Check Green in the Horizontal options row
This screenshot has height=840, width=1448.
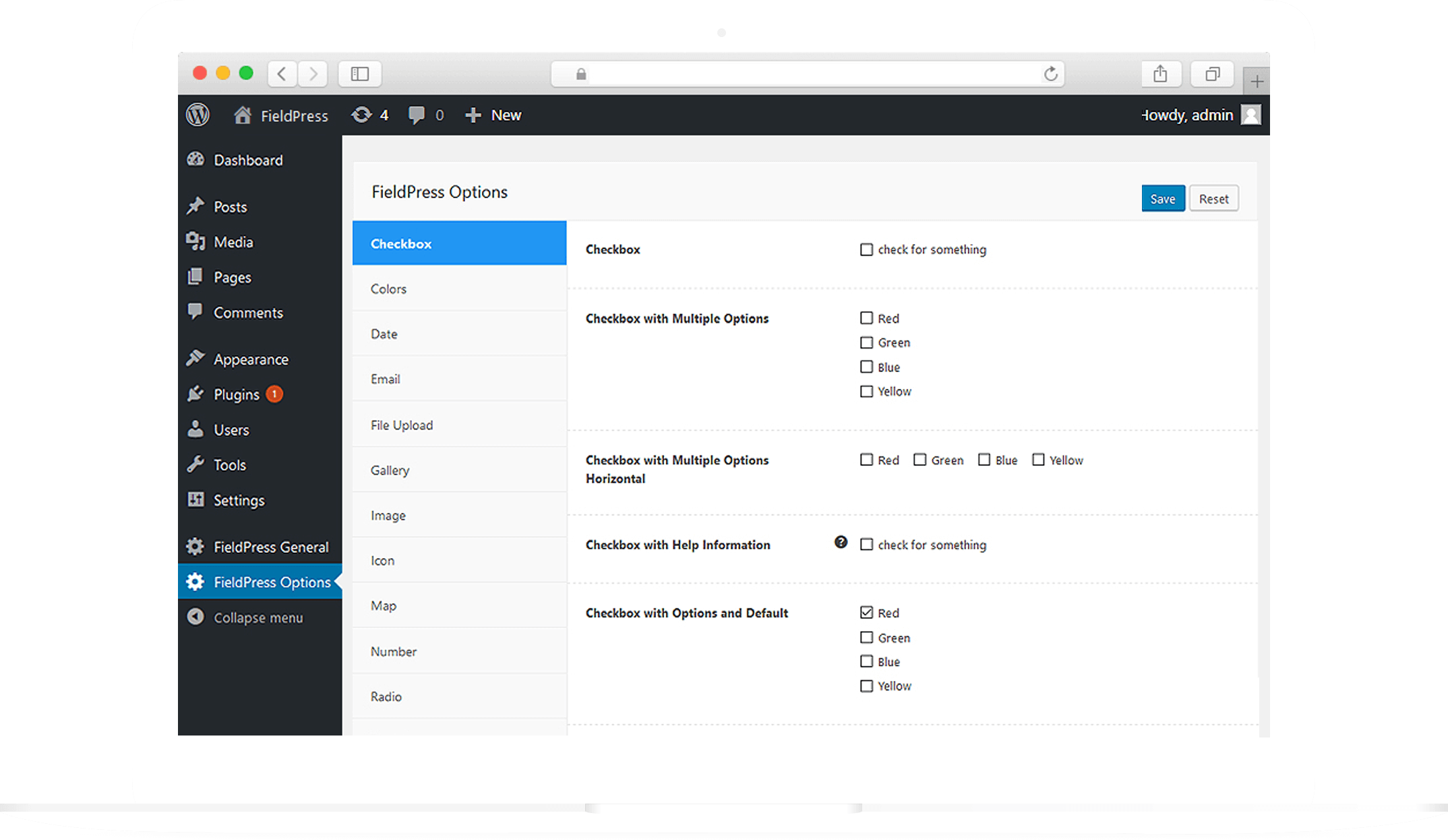[919, 460]
